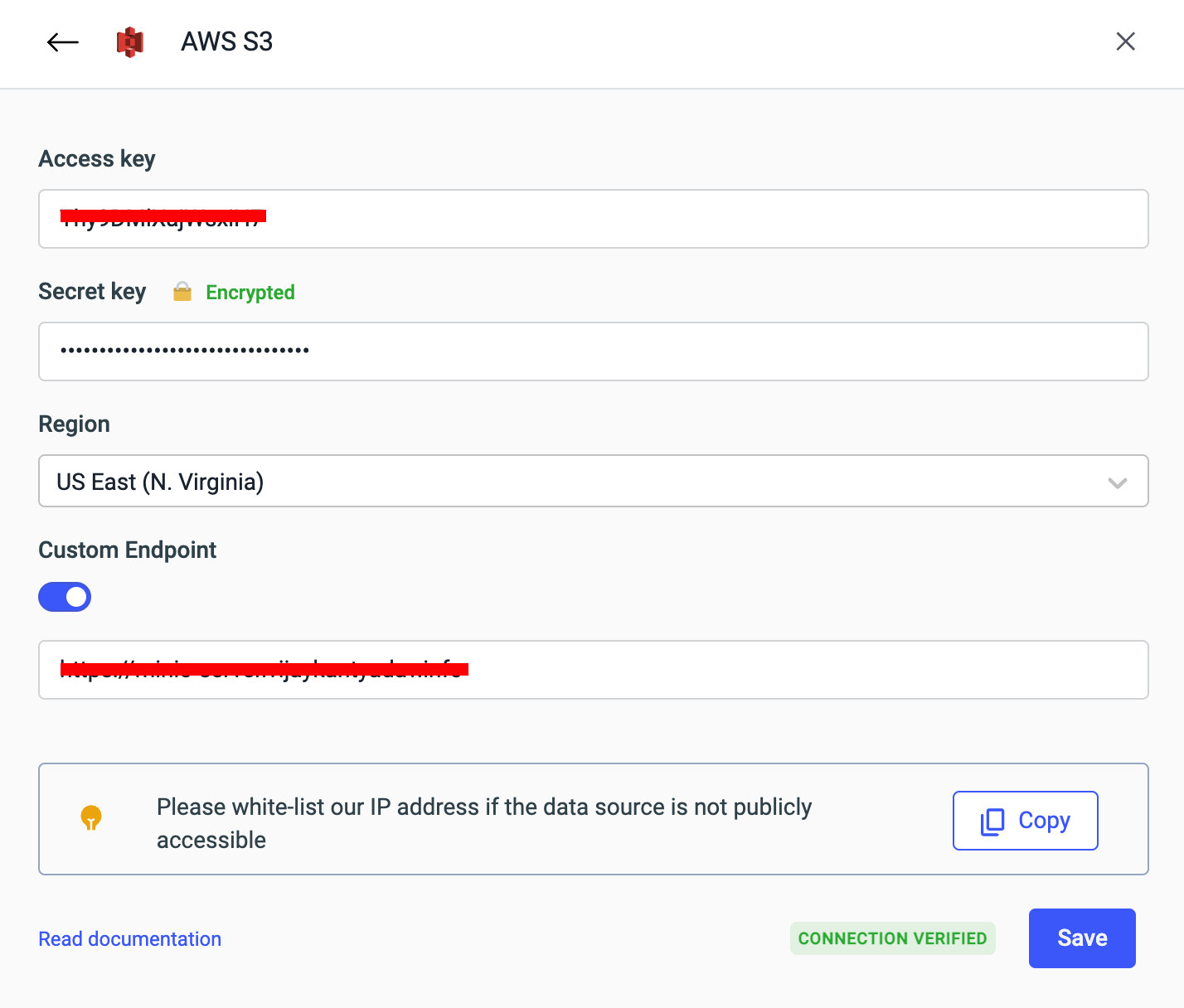Click the yellow lightbulb hint icon
Image resolution: width=1184 pixels, height=1008 pixels.
pyautogui.click(x=91, y=818)
